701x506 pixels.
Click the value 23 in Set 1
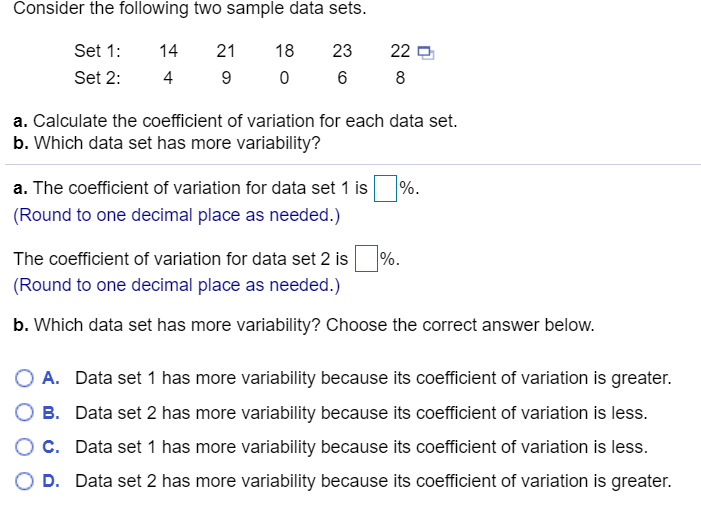pos(342,51)
